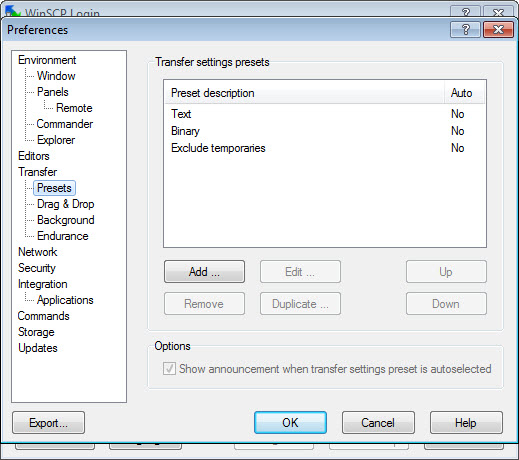Confirm preferences with the OK button

coord(290,423)
